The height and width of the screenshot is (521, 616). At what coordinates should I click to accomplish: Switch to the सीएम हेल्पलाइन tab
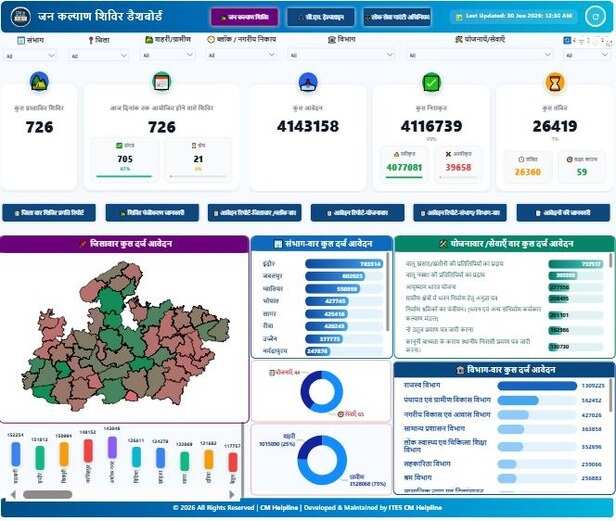point(321,17)
